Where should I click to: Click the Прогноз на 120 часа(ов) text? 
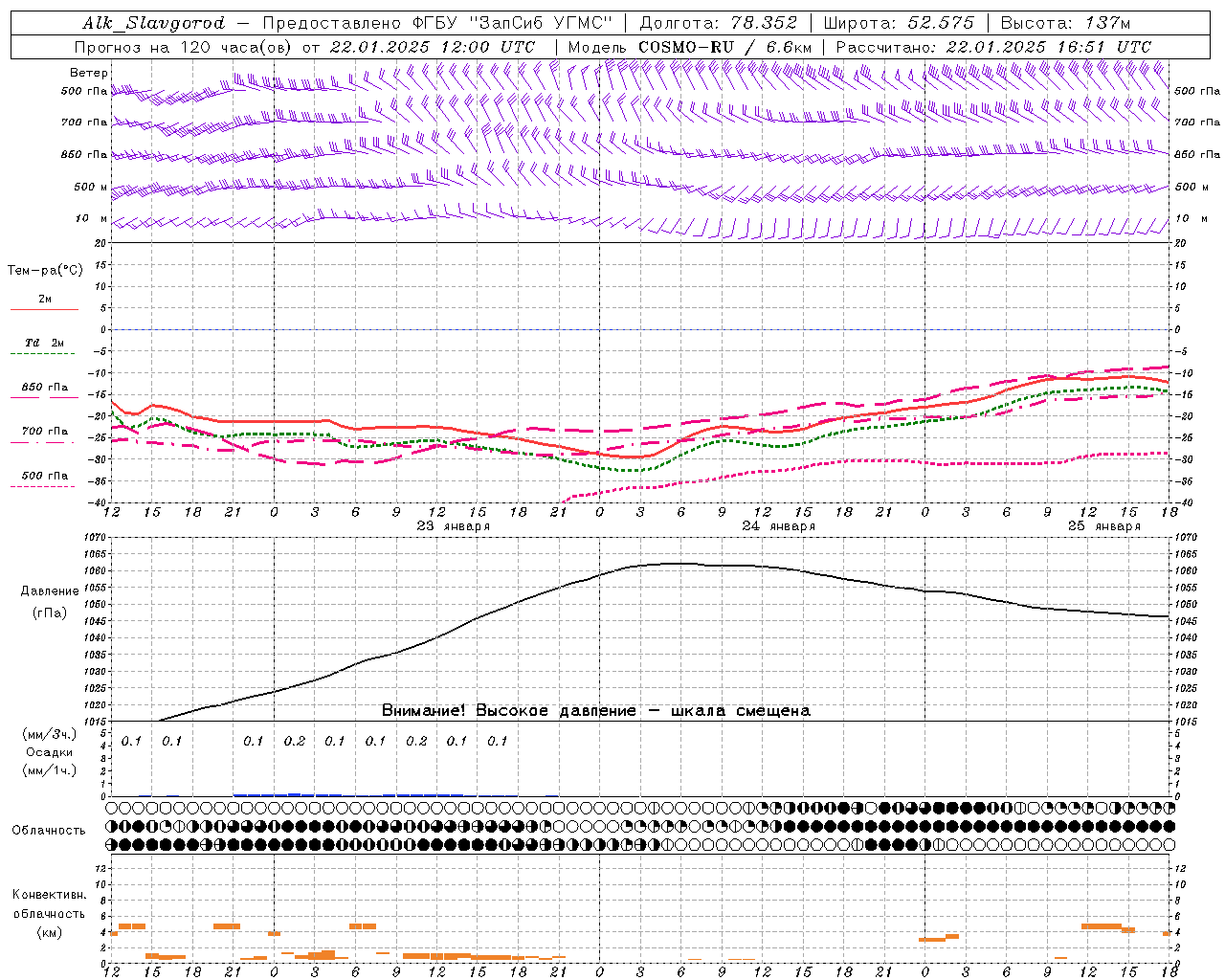185,47
